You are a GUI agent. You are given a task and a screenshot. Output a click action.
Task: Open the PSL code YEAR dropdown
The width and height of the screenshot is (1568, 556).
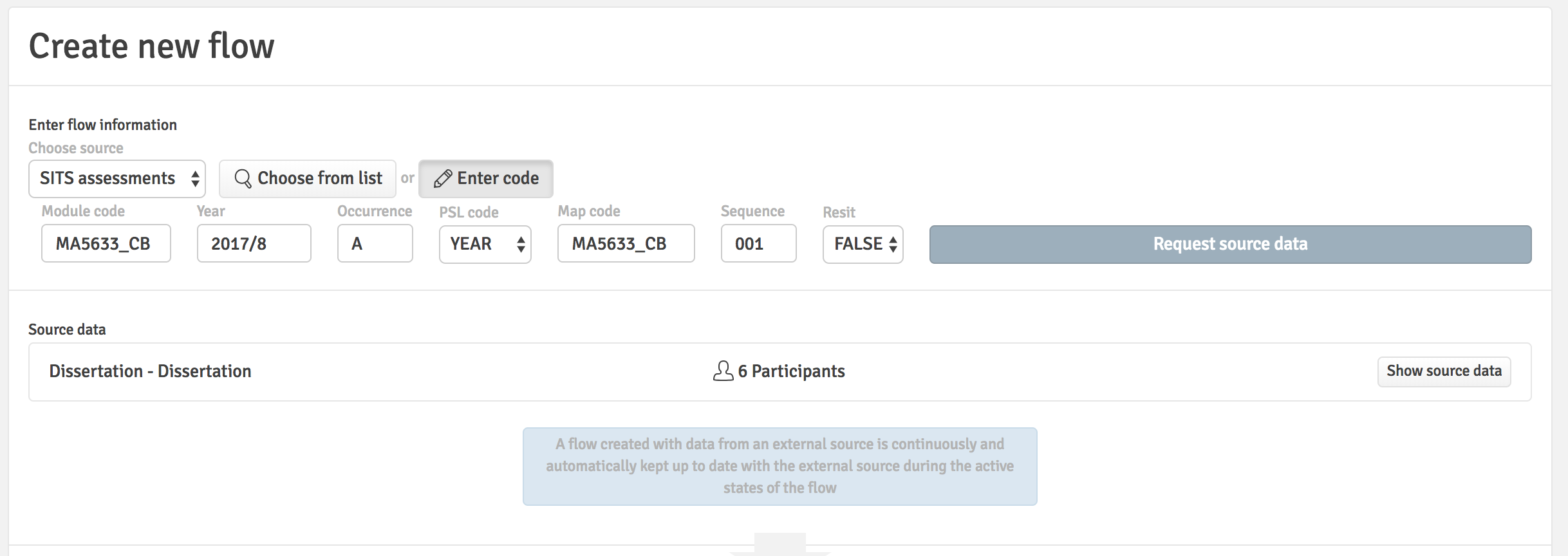[x=485, y=244]
